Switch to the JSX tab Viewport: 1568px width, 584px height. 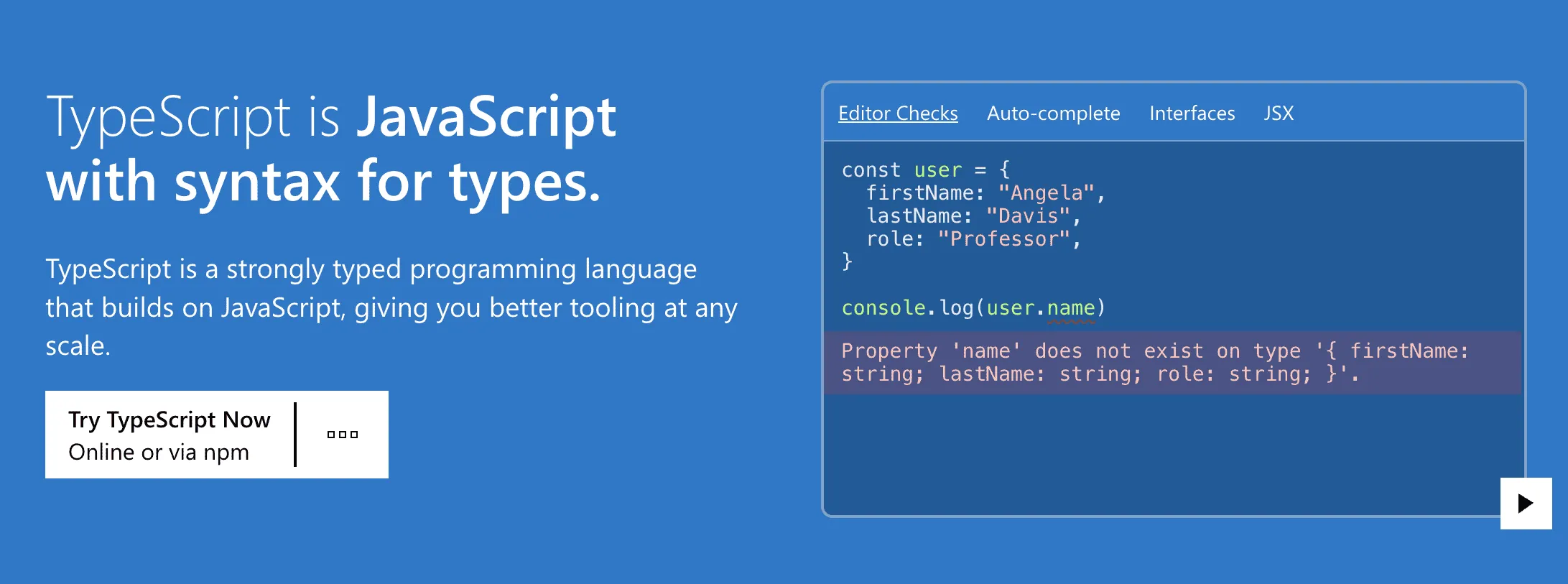1279,113
